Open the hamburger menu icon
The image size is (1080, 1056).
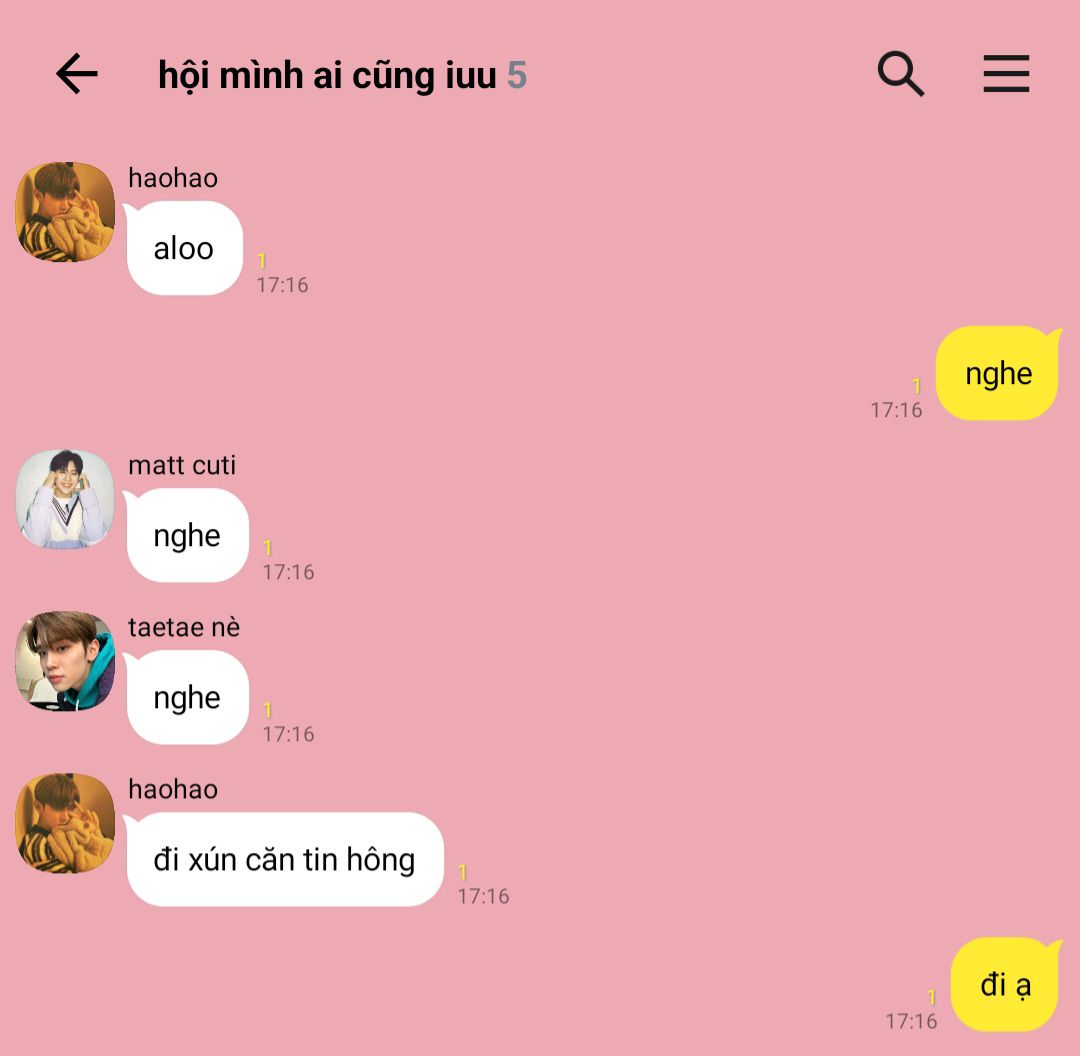(x=1006, y=74)
